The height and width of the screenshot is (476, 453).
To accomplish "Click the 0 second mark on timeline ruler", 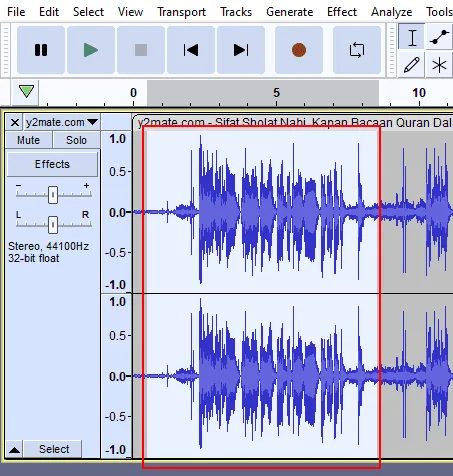I will (133, 93).
